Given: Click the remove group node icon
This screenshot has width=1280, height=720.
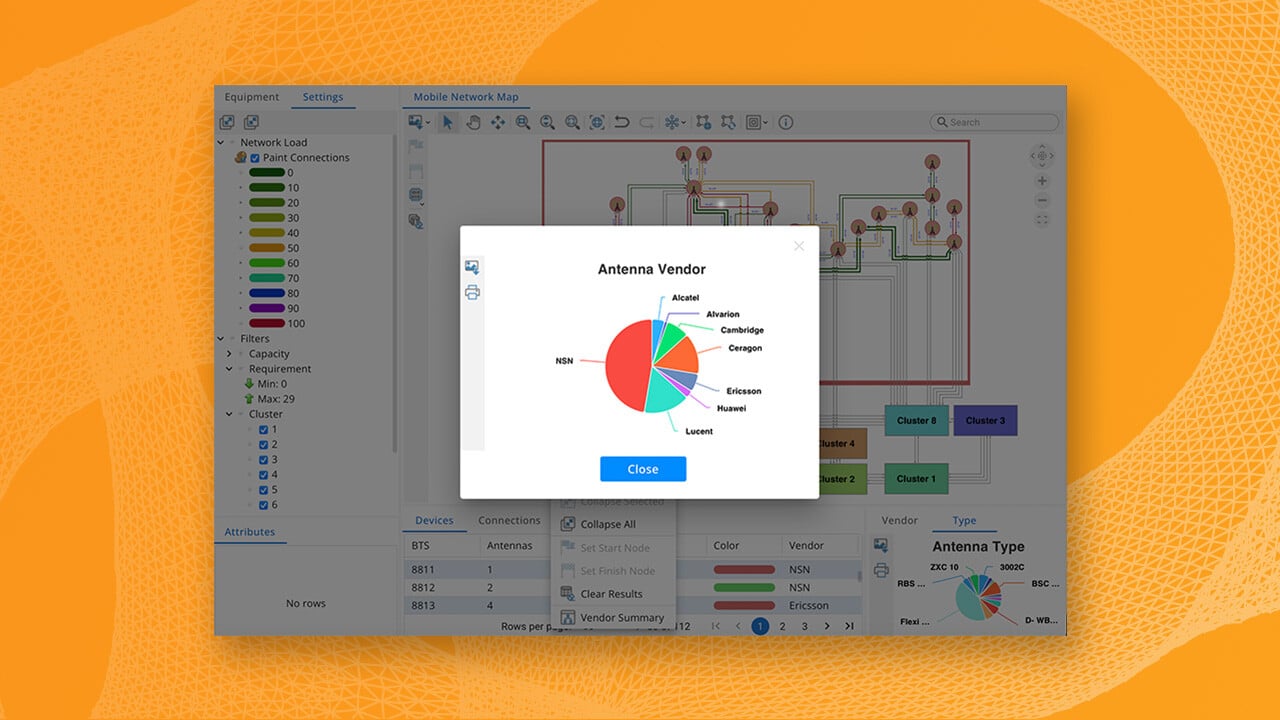Looking at the screenshot, I should [728, 122].
